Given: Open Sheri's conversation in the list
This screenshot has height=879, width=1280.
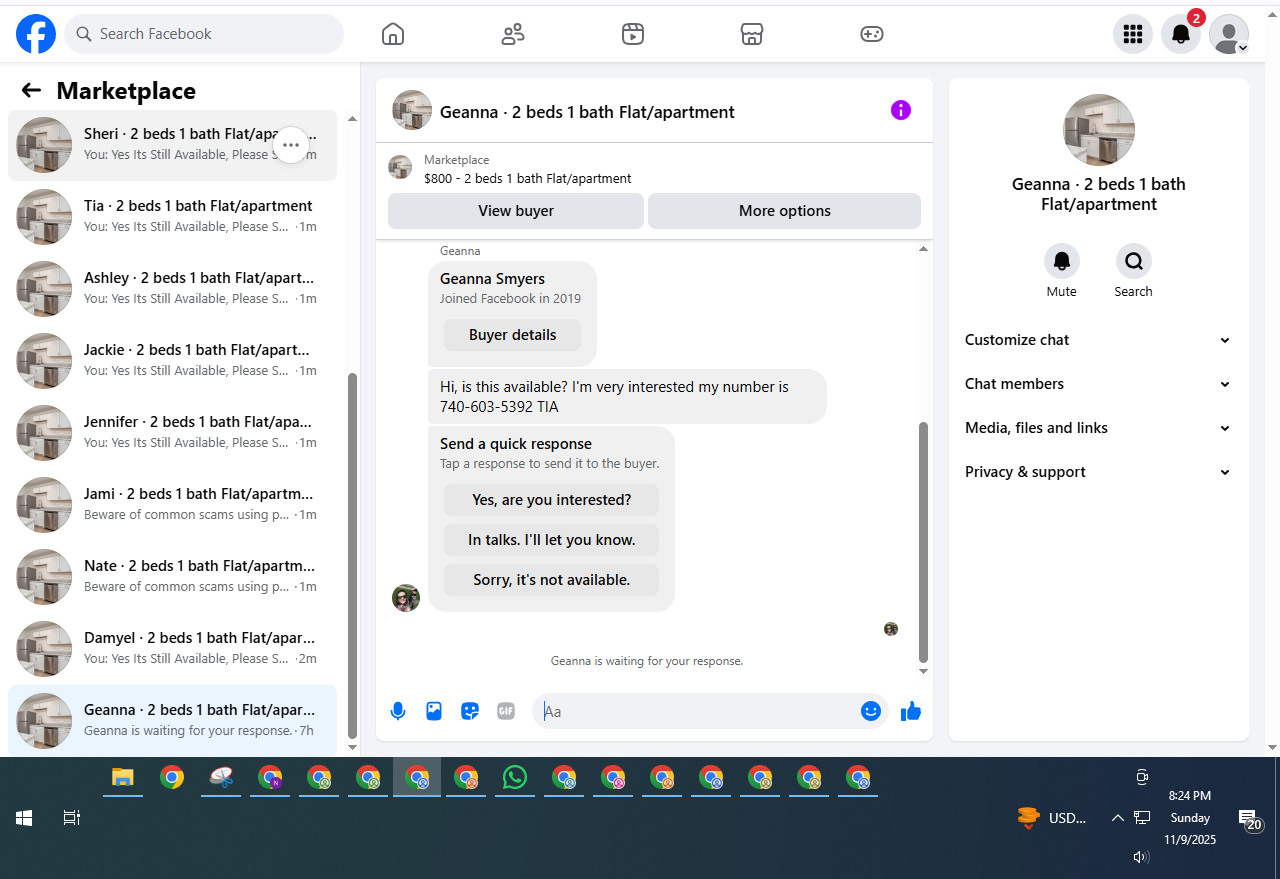Looking at the screenshot, I should click(x=172, y=145).
